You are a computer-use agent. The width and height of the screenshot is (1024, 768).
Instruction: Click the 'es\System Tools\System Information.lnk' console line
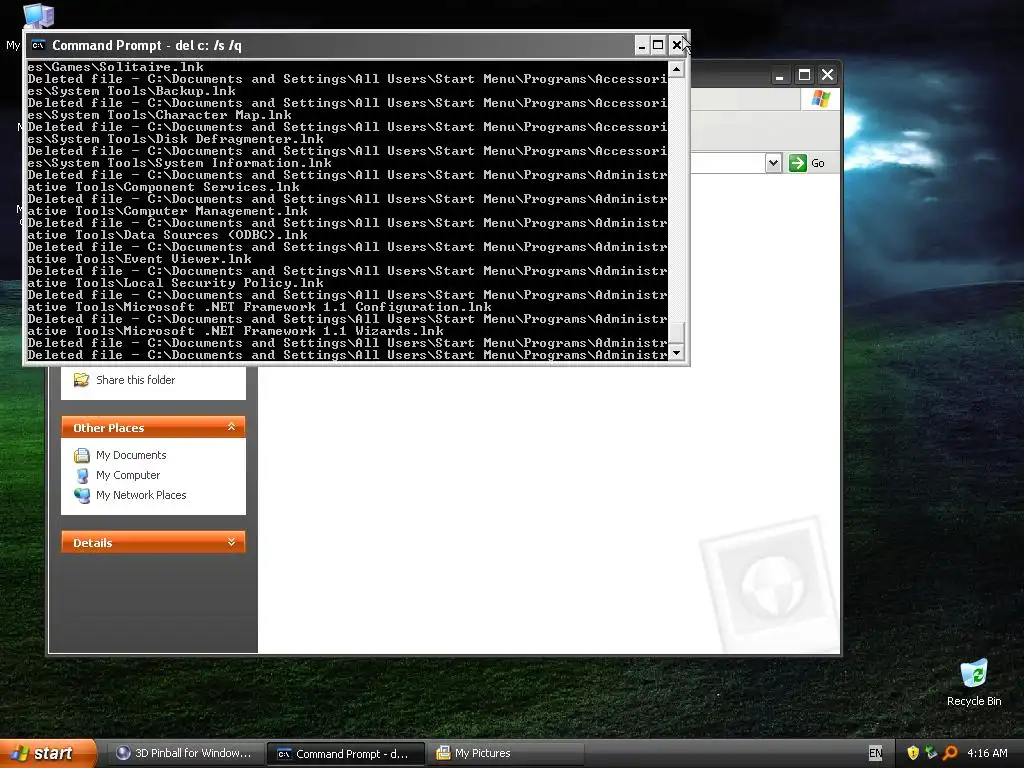click(x=180, y=163)
